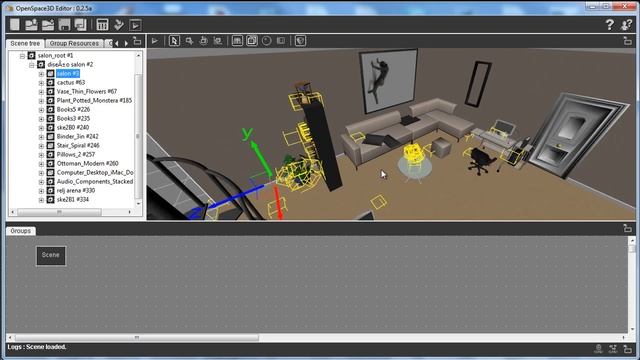The width and height of the screenshot is (640, 360).
Task: Choose the move object tool
Action: pyautogui.click(x=189, y=41)
